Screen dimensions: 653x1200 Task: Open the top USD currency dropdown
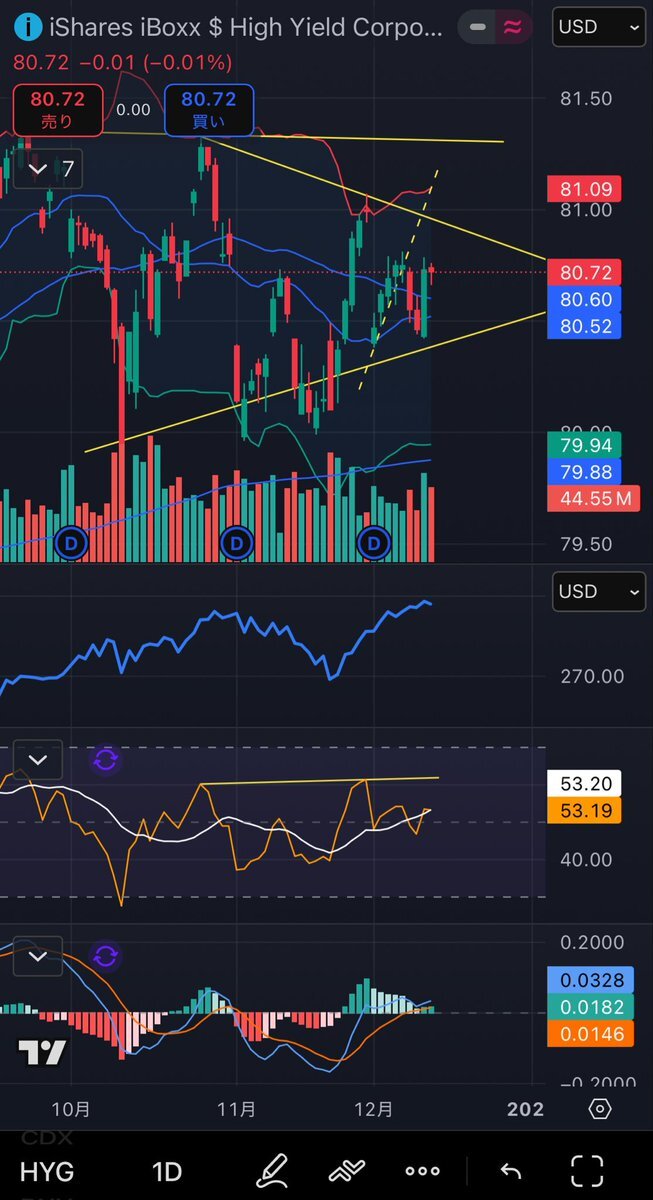tap(599, 27)
